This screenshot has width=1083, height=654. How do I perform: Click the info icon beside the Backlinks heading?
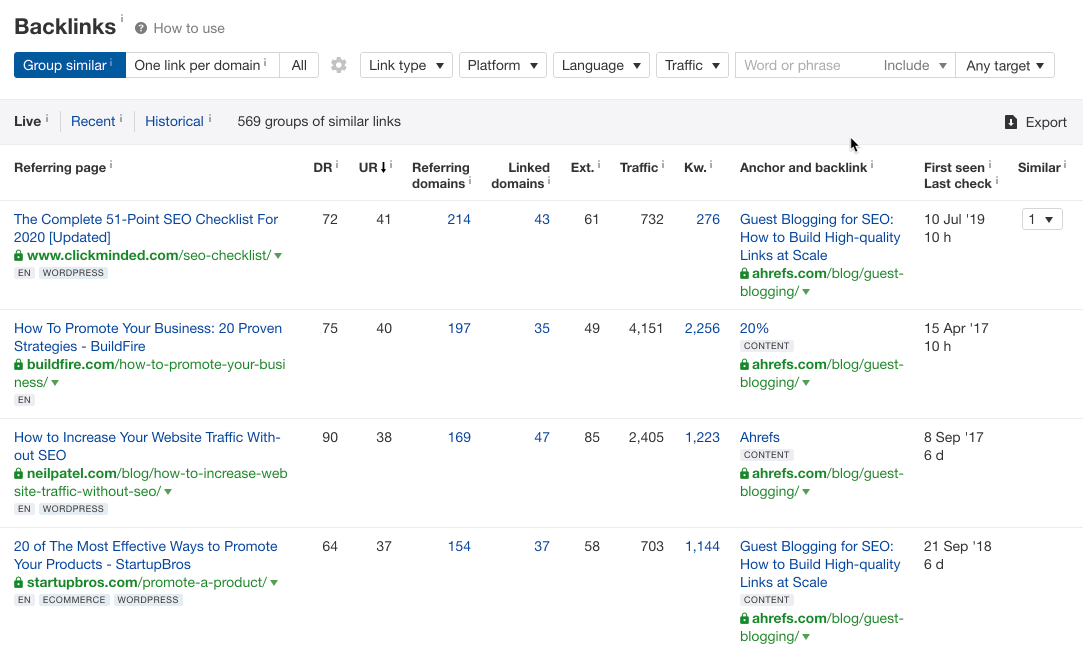(122, 18)
